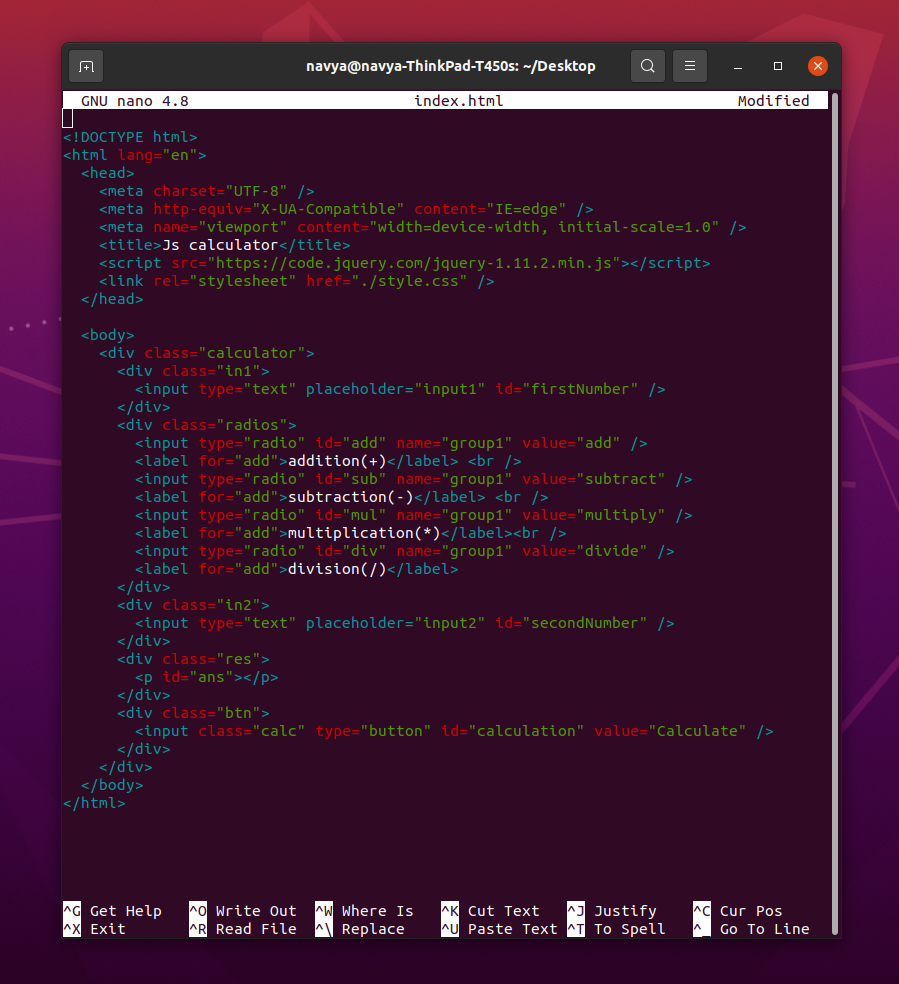This screenshot has height=984, width=899.
Task: Click the navya@navya-ThinkPad-T450s window title
Action: 450,66
